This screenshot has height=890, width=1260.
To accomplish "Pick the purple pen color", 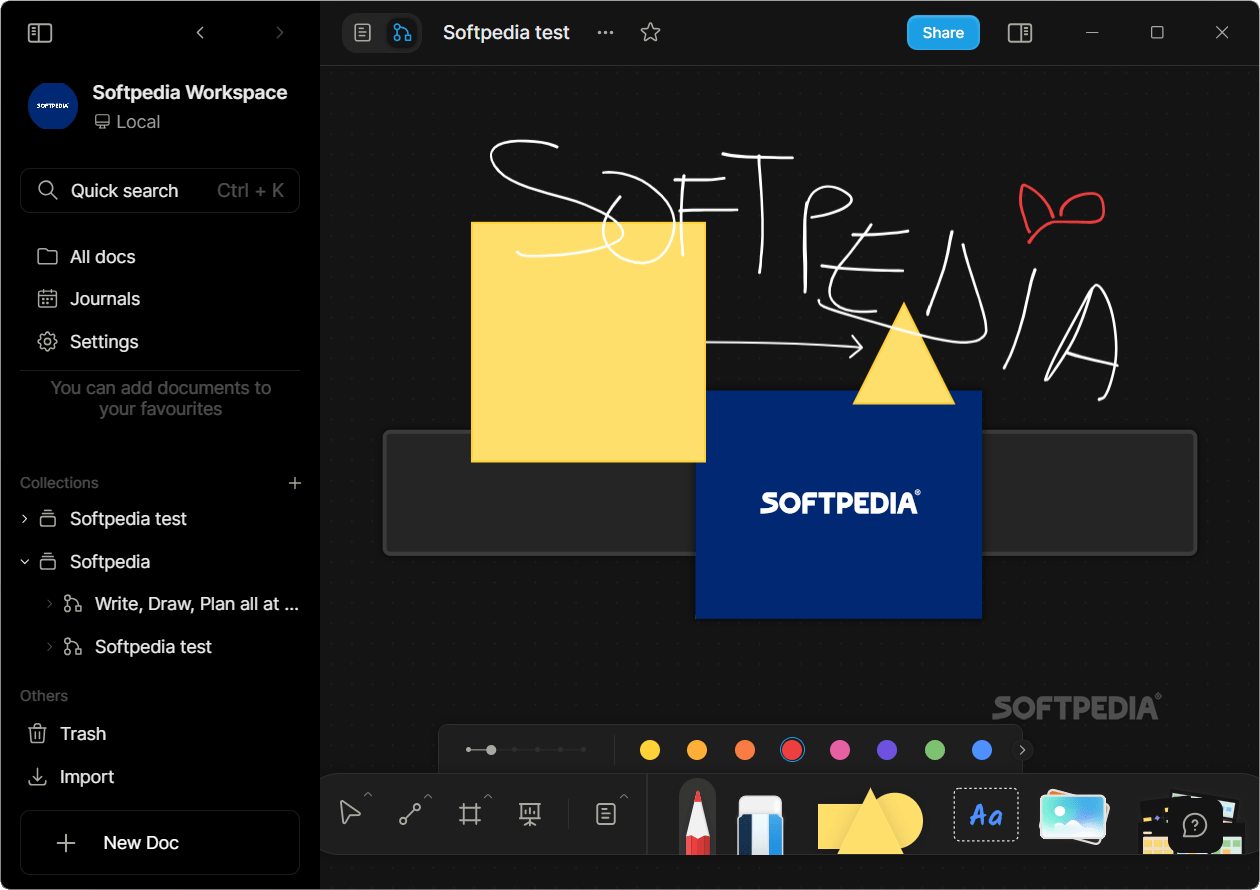I will pos(887,750).
